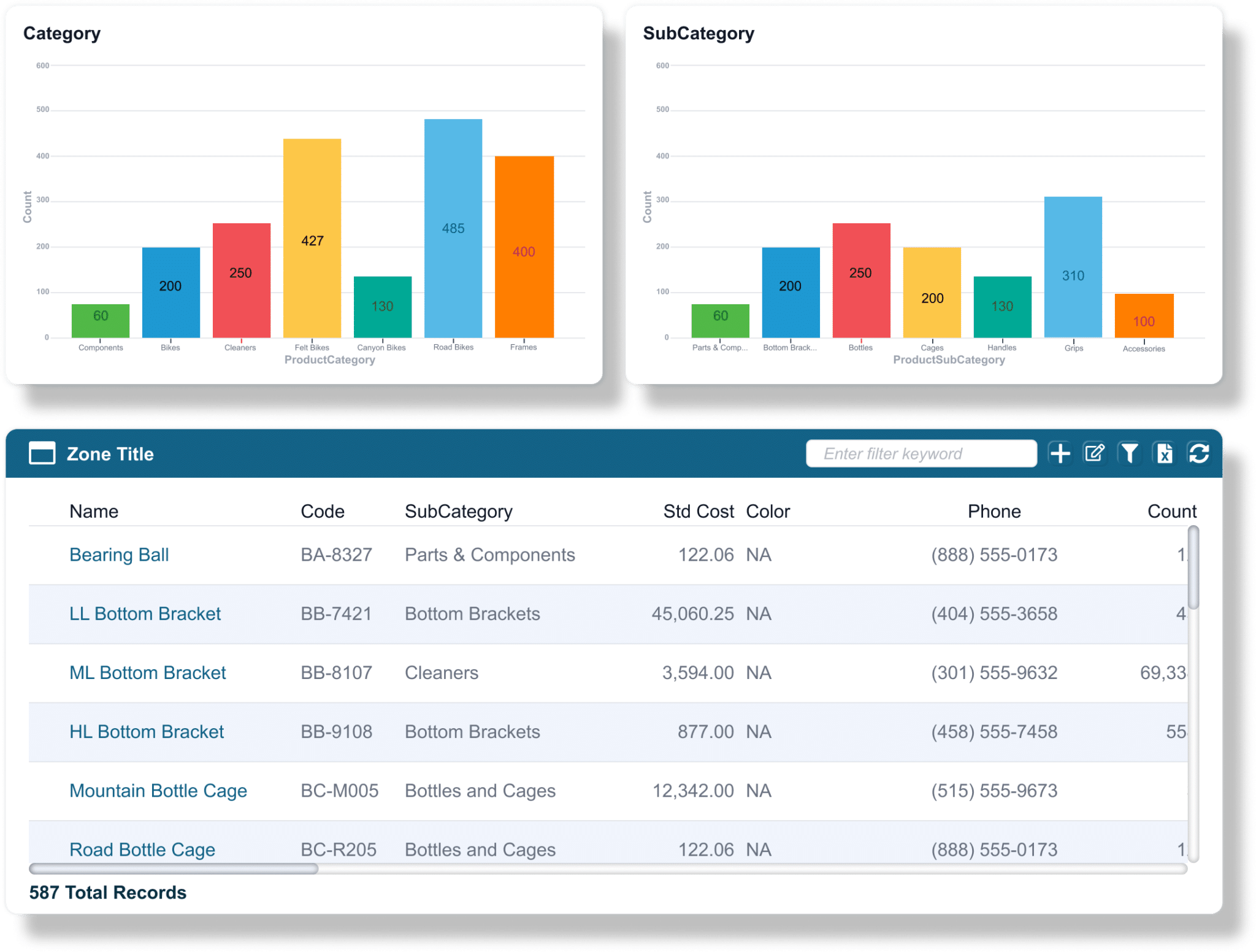Select the Frames bar in Category chart
Image resolution: width=1256 pixels, height=952 pixels.
523,245
